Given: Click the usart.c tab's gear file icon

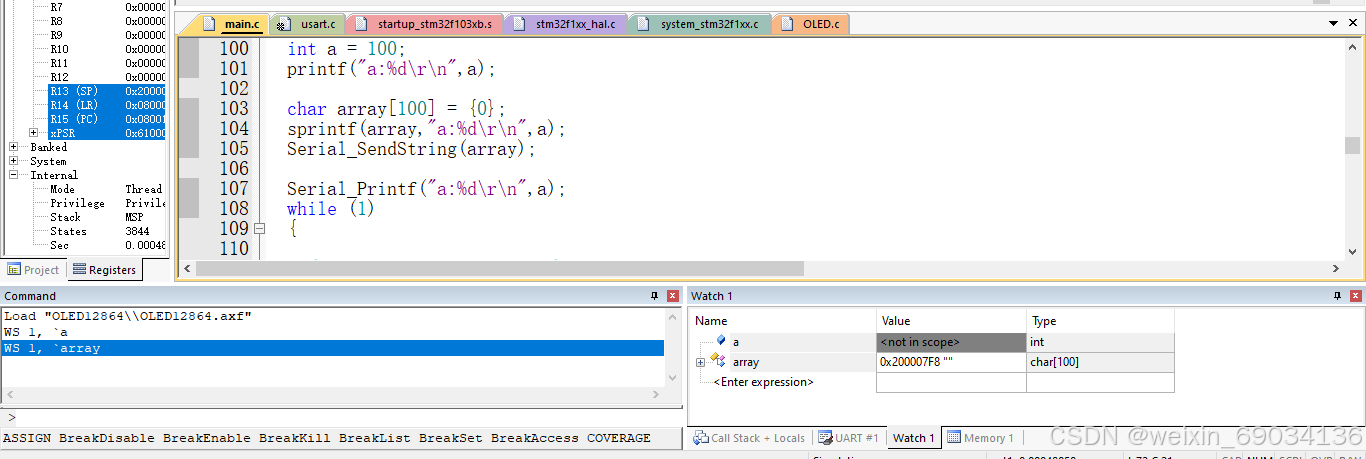Looking at the screenshot, I should (x=283, y=24).
